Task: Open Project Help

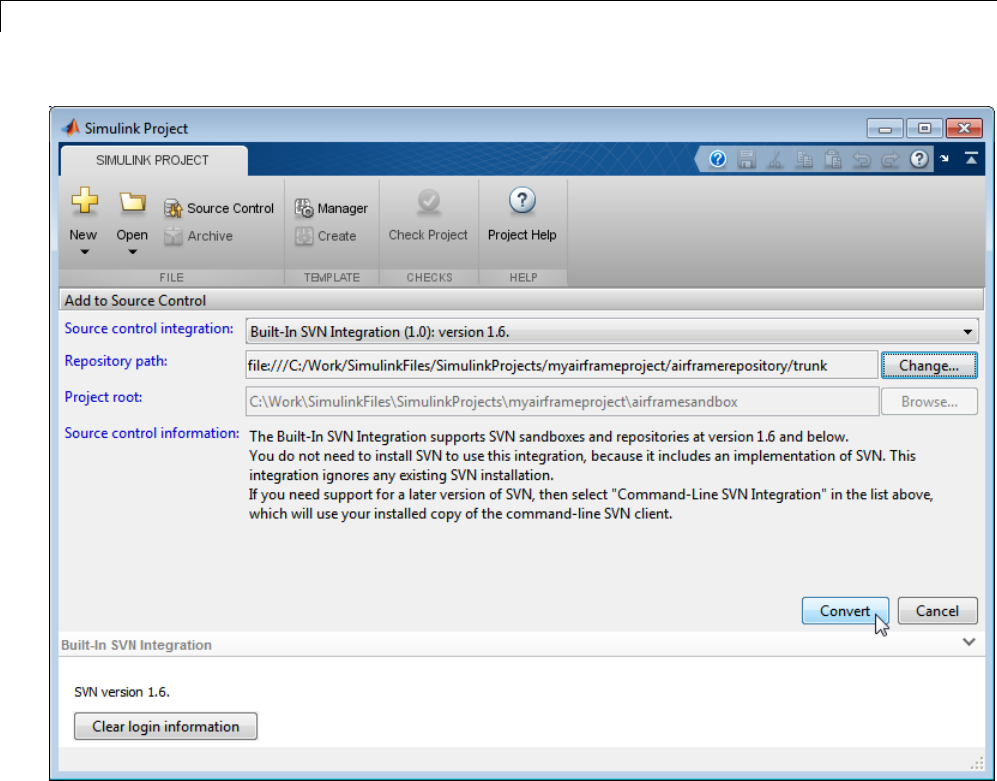Action: tap(522, 216)
